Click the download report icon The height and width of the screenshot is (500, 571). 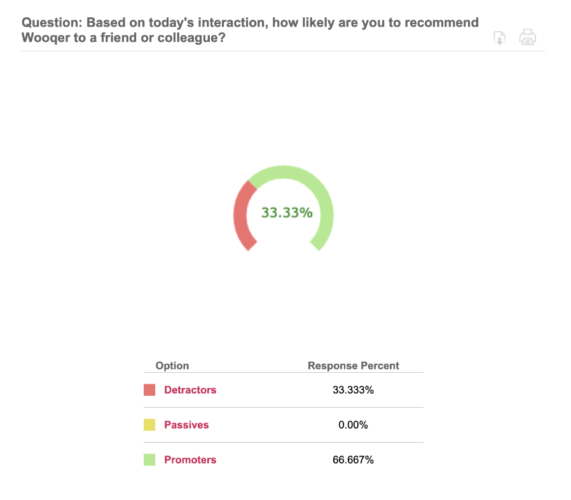[x=499, y=38]
